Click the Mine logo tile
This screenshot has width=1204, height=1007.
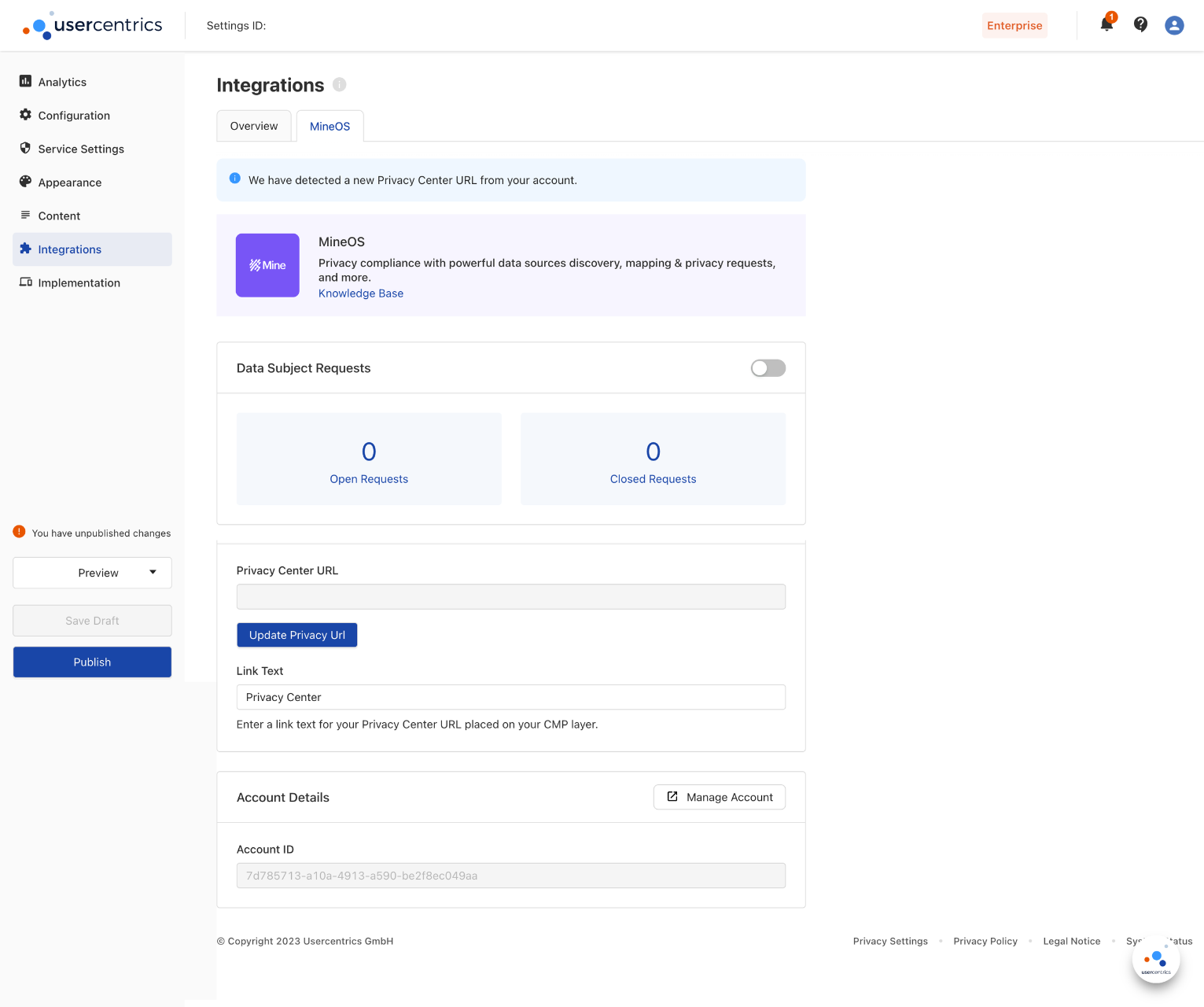[x=267, y=265]
